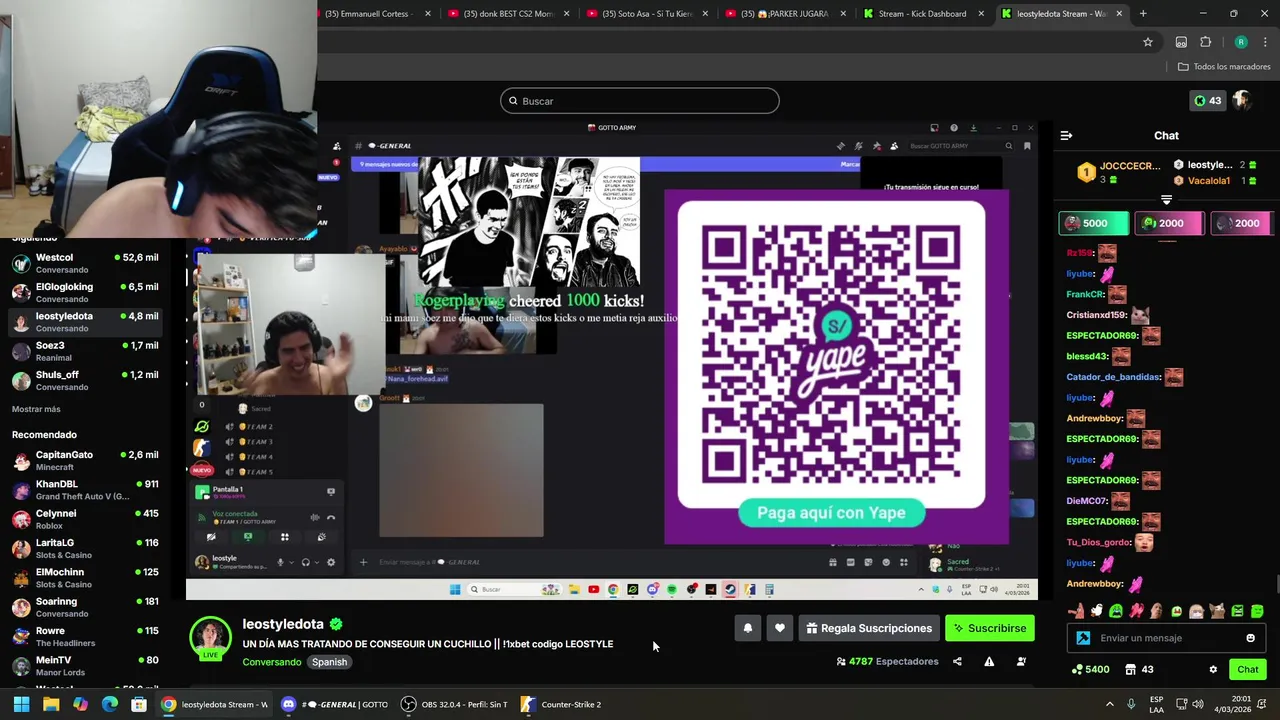Open KhanDBL recommended channel
Screen dimensions: 1280x720
pyautogui.click(x=85, y=490)
